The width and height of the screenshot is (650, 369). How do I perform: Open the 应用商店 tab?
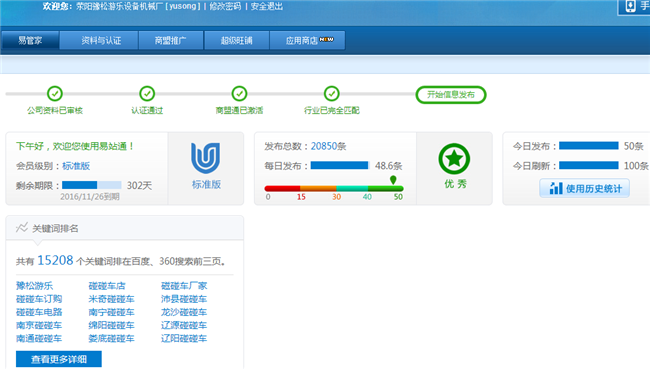(x=307, y=40)
